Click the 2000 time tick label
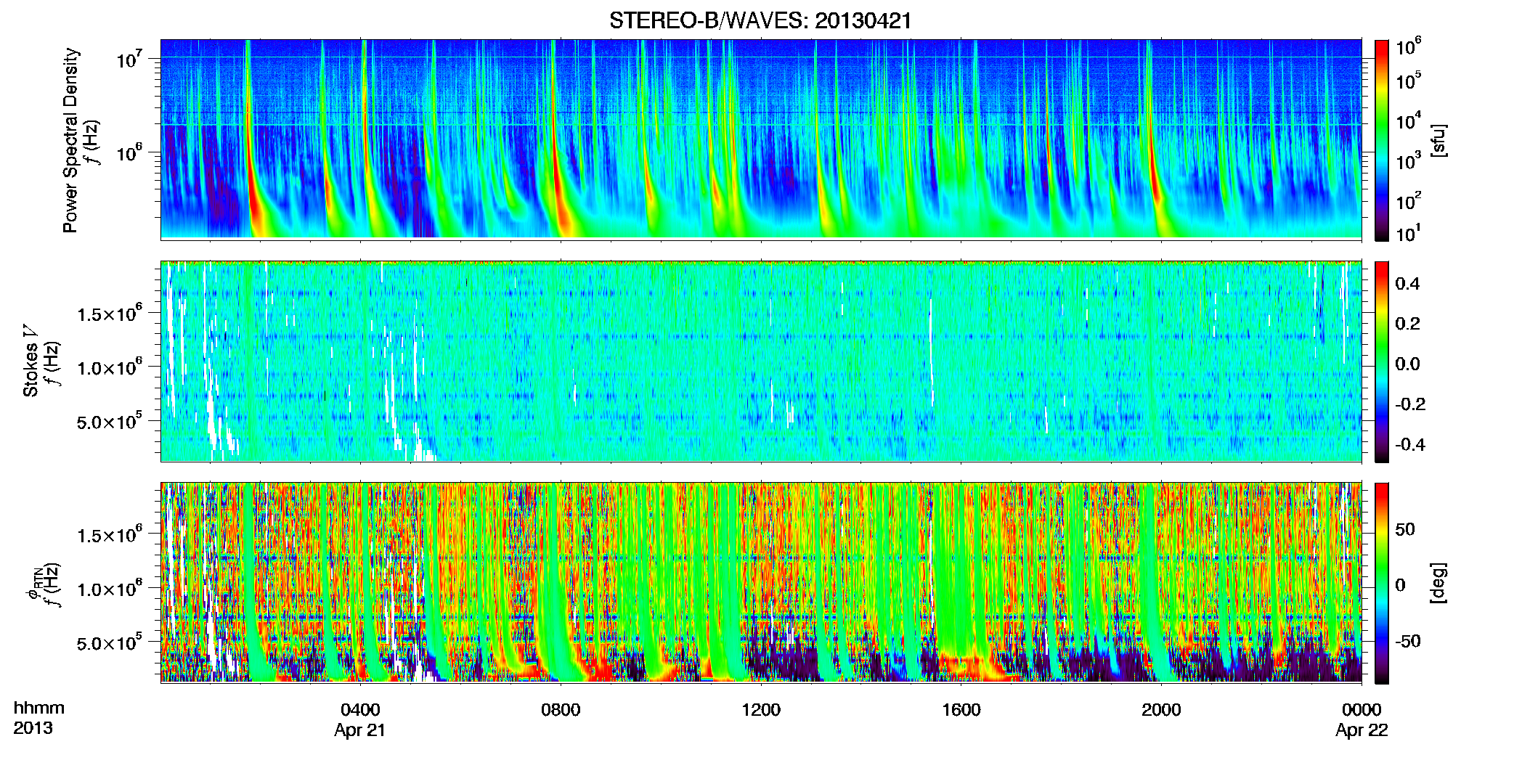 coord(1161,709)
